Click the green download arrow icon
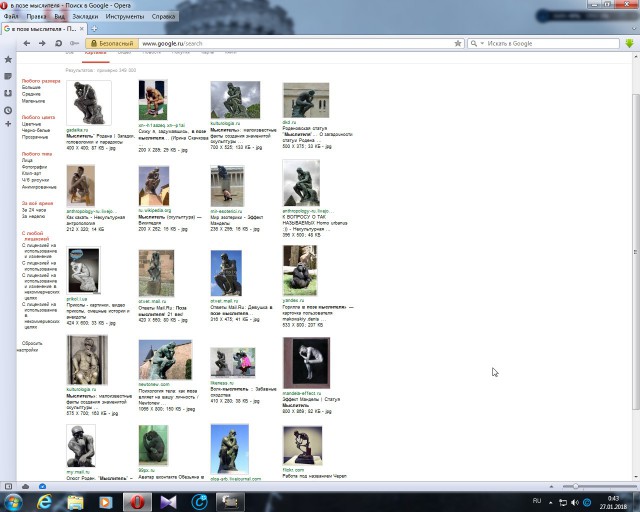 [x=629, y=43]
